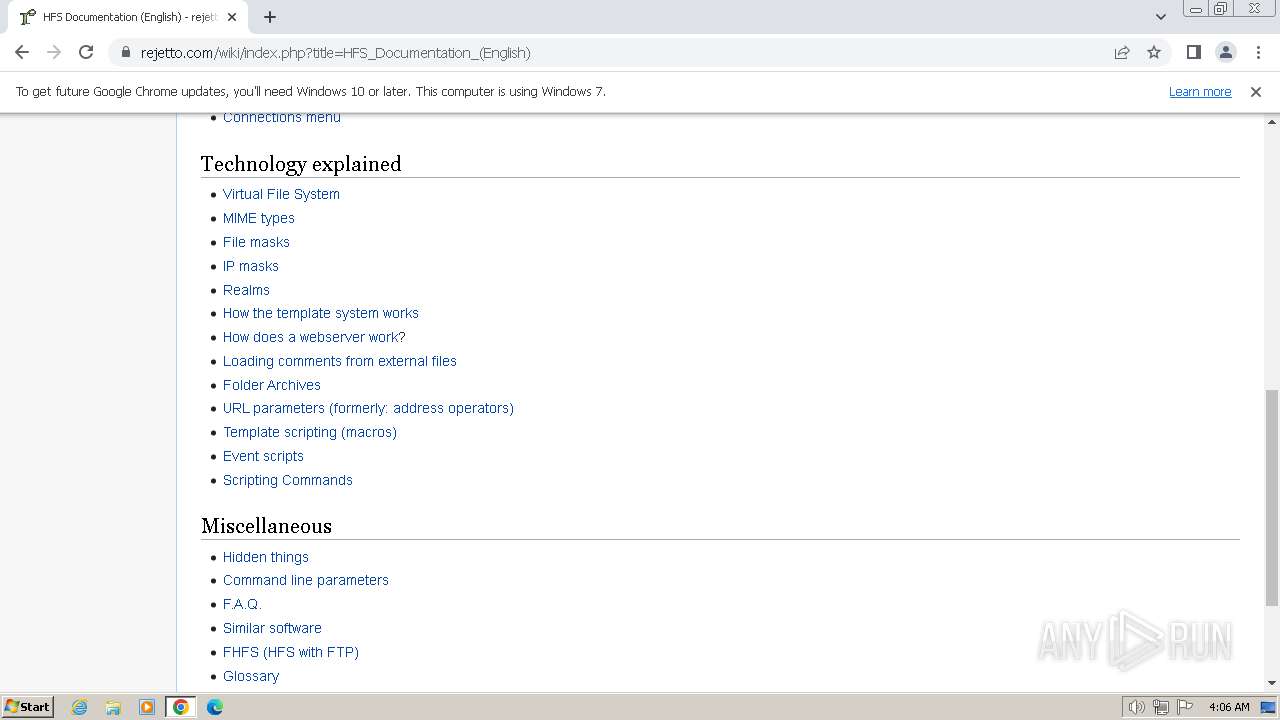Launch Microsoft Edge from taskbar
1280x720 pixels.
click(215, 707)
